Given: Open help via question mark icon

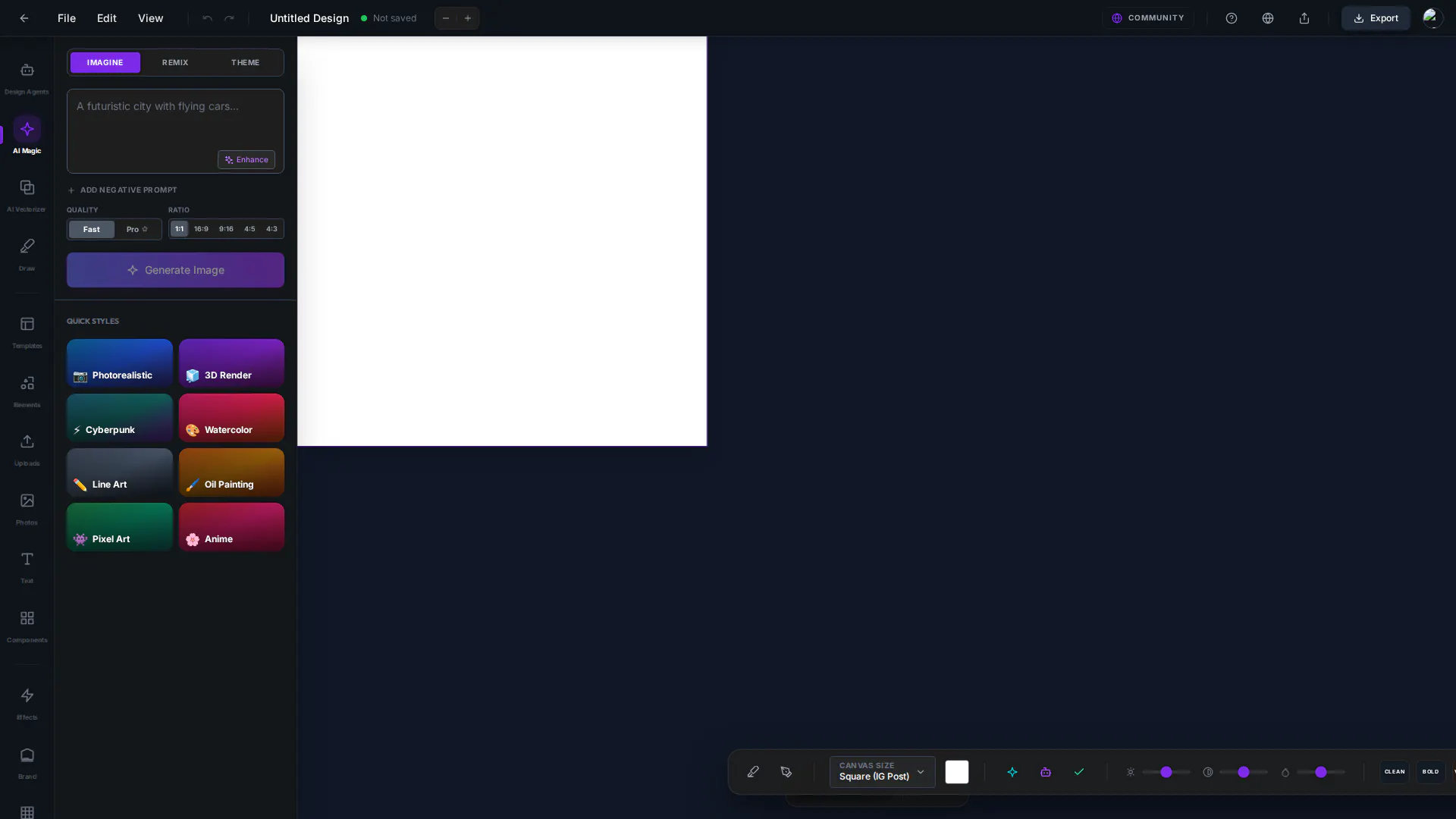Looking at the screenshot, I should pos(1232,18).
